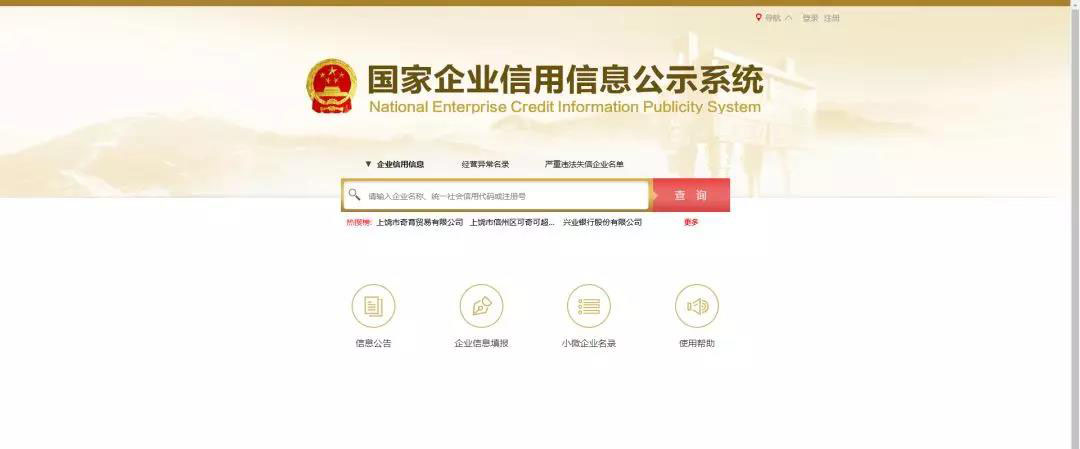The image size is (1080, 449).
Task: Click the 国家企业信用信息公示系统 title
Action: point(565,79)
